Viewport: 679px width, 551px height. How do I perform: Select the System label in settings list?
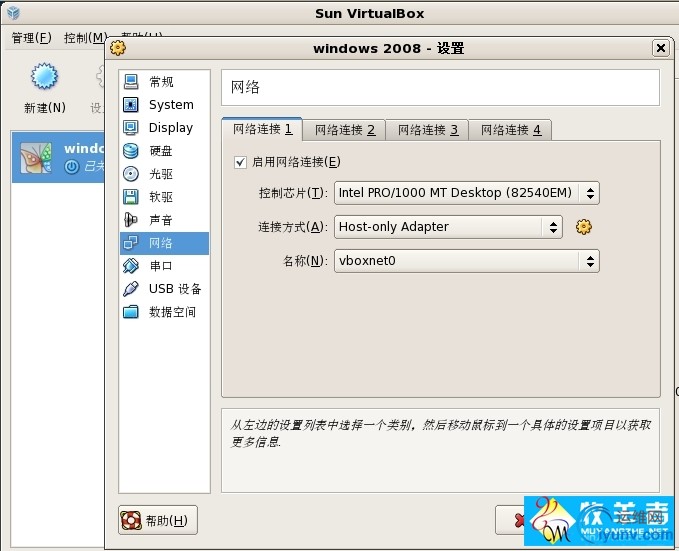click(171, 105)
